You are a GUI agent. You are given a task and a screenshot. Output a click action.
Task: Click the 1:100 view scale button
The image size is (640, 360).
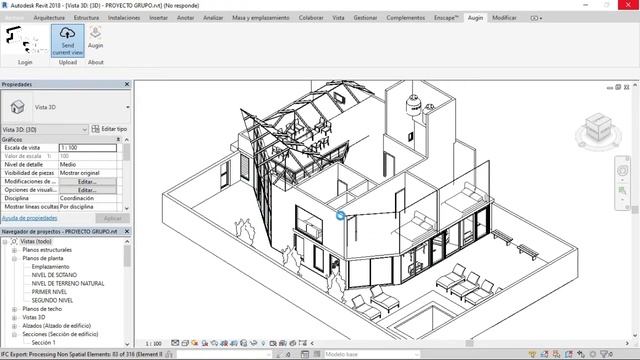click(153, 343)
